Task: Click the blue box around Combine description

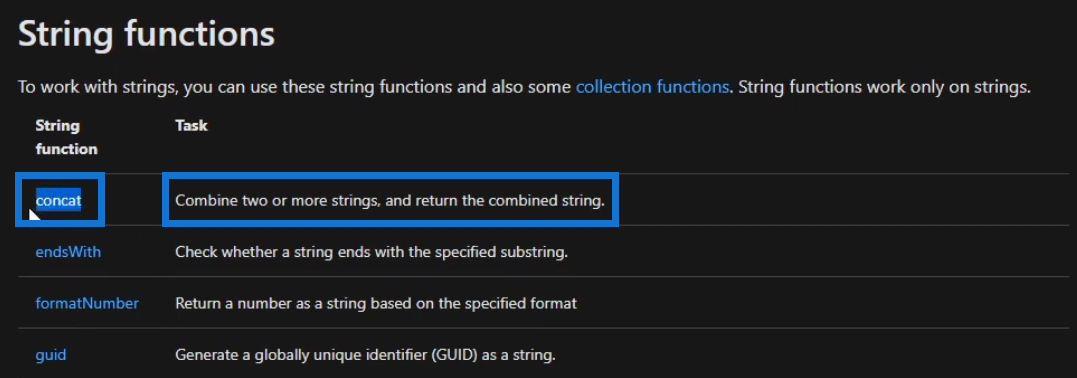Action: 390,199
